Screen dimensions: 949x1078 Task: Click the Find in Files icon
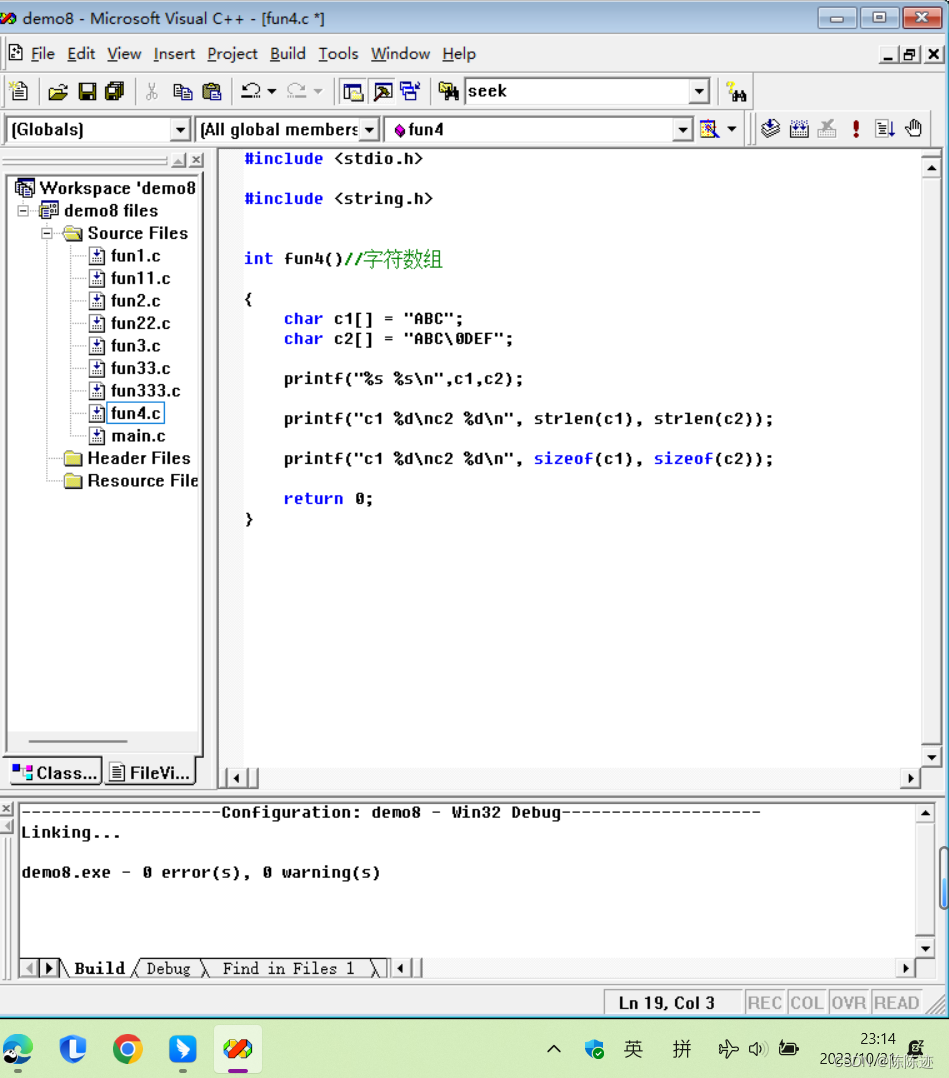point(448,91)
